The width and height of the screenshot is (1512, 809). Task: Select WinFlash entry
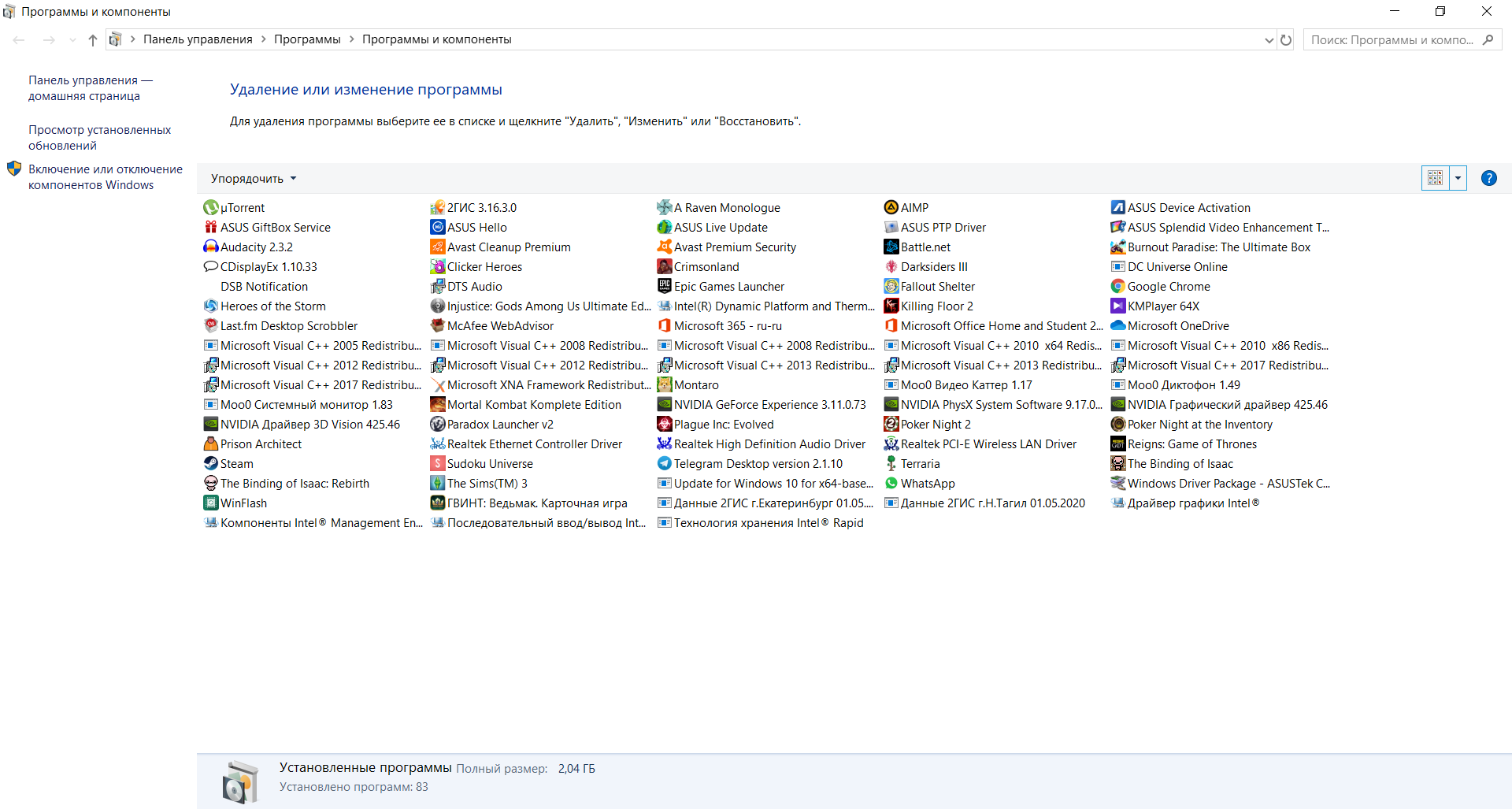[x=235, y=503]
